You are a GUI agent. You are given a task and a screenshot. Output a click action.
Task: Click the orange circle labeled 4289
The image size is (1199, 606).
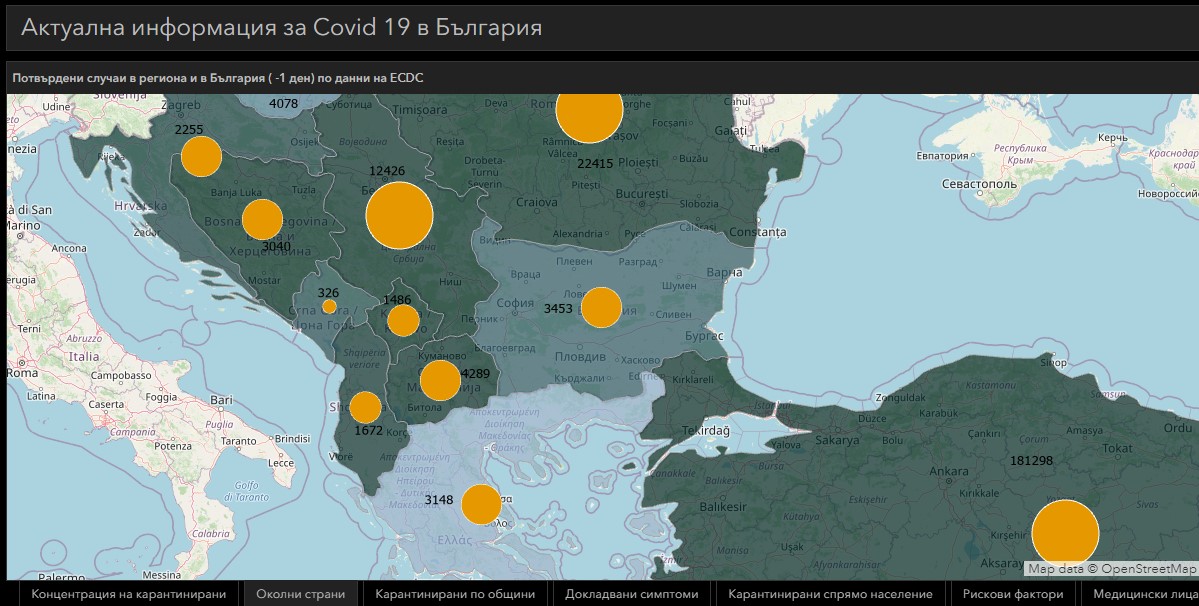(x=439, y=380)
